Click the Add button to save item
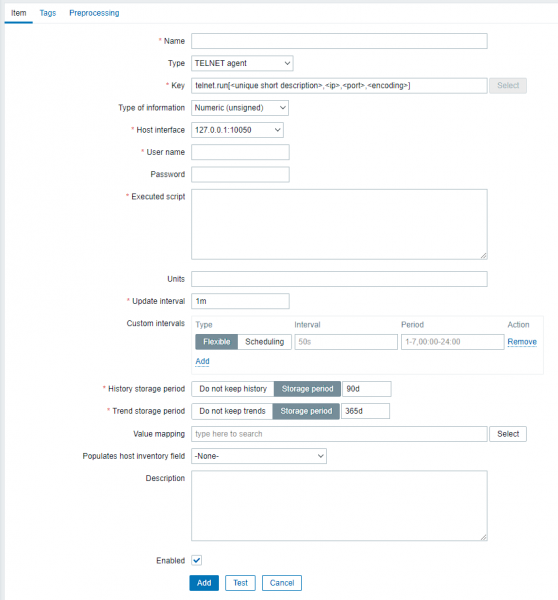Image resolution: width=558 pixels, height=600 pixels. point(204,583)
